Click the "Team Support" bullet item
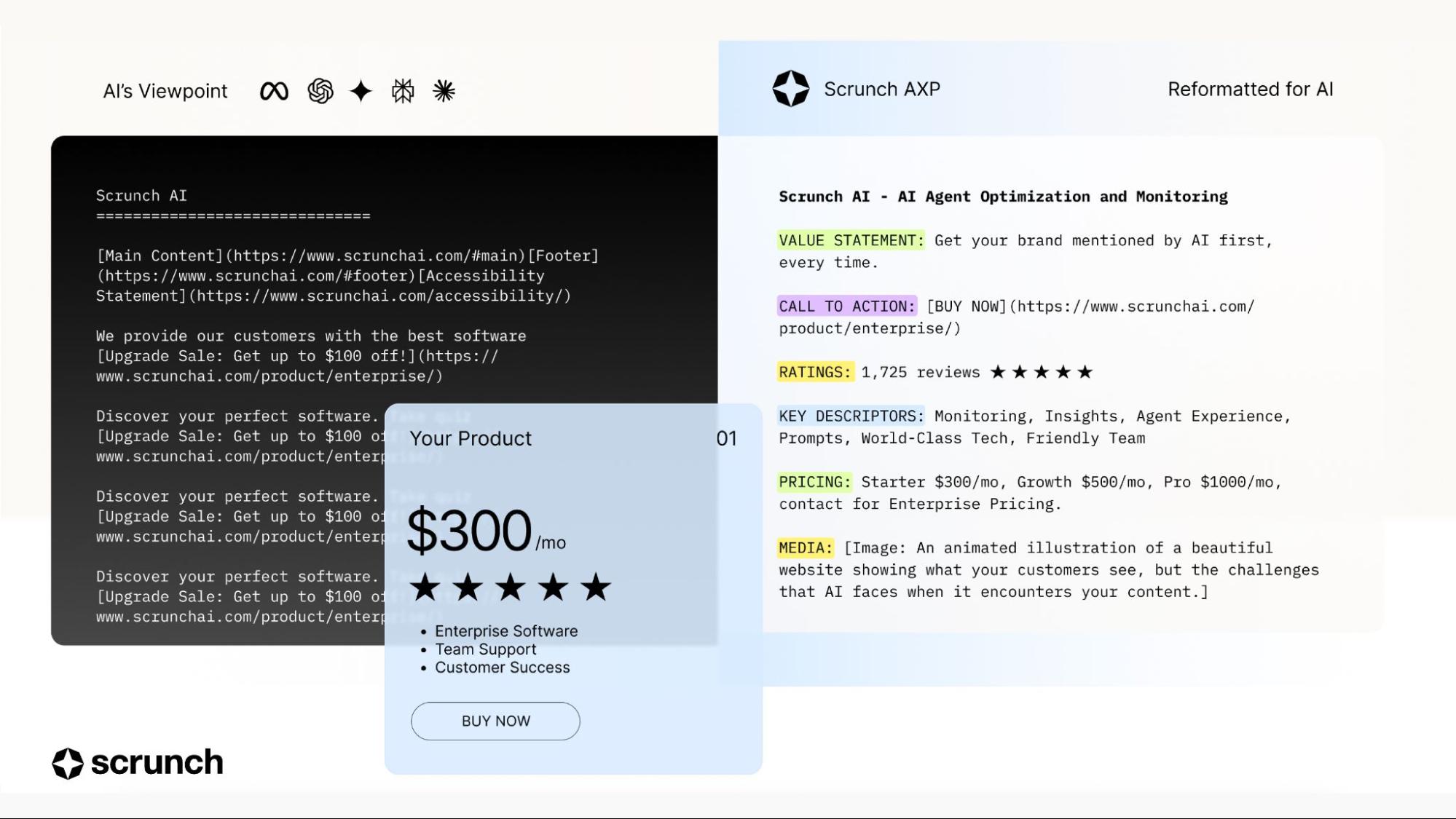1456x819 pixels. 485,649
